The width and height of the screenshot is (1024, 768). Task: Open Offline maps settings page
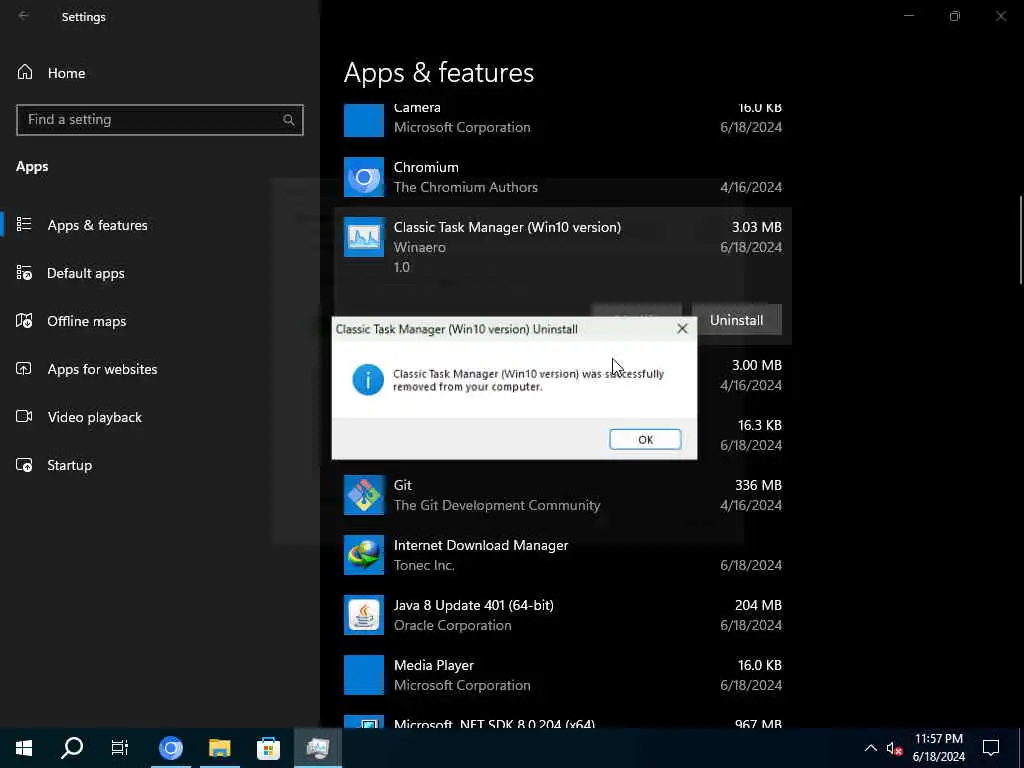[x=87, y=321]
